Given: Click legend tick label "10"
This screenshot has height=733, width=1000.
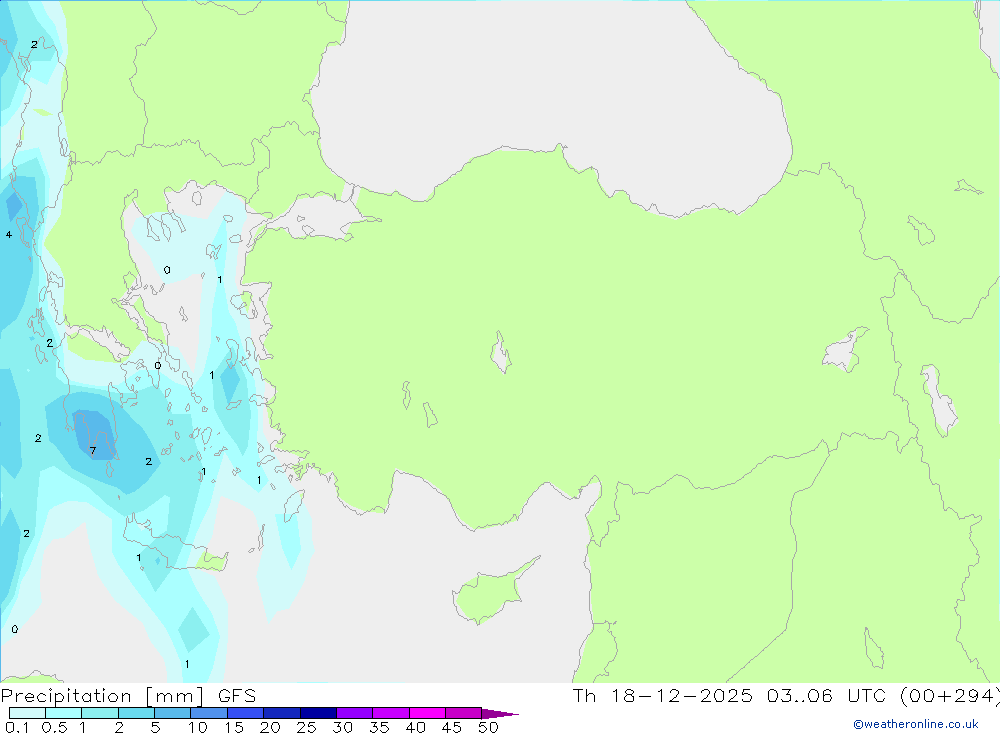Looking at the screenshot, I should click(198, 727).
